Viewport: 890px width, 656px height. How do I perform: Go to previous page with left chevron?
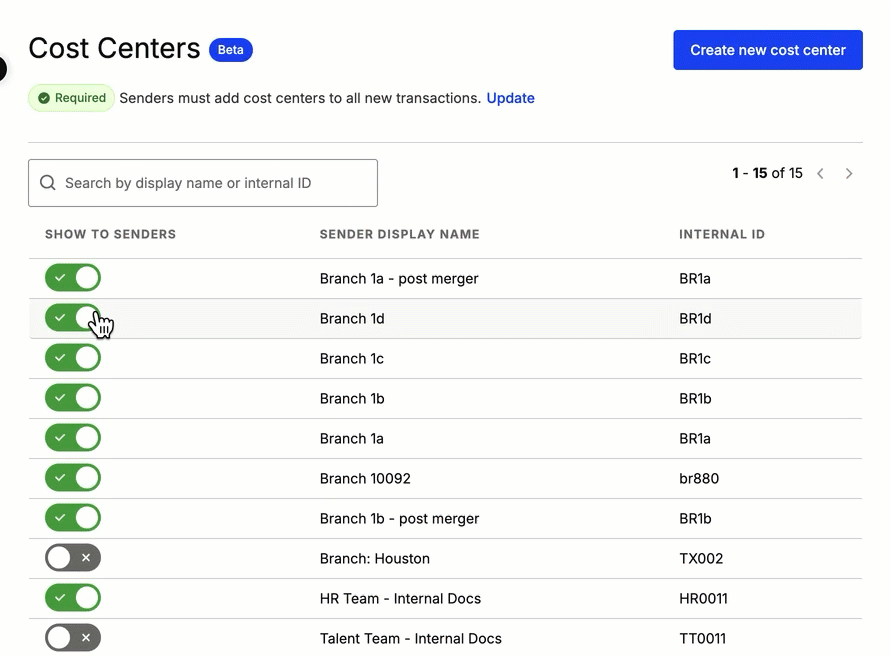pos(820,174)
